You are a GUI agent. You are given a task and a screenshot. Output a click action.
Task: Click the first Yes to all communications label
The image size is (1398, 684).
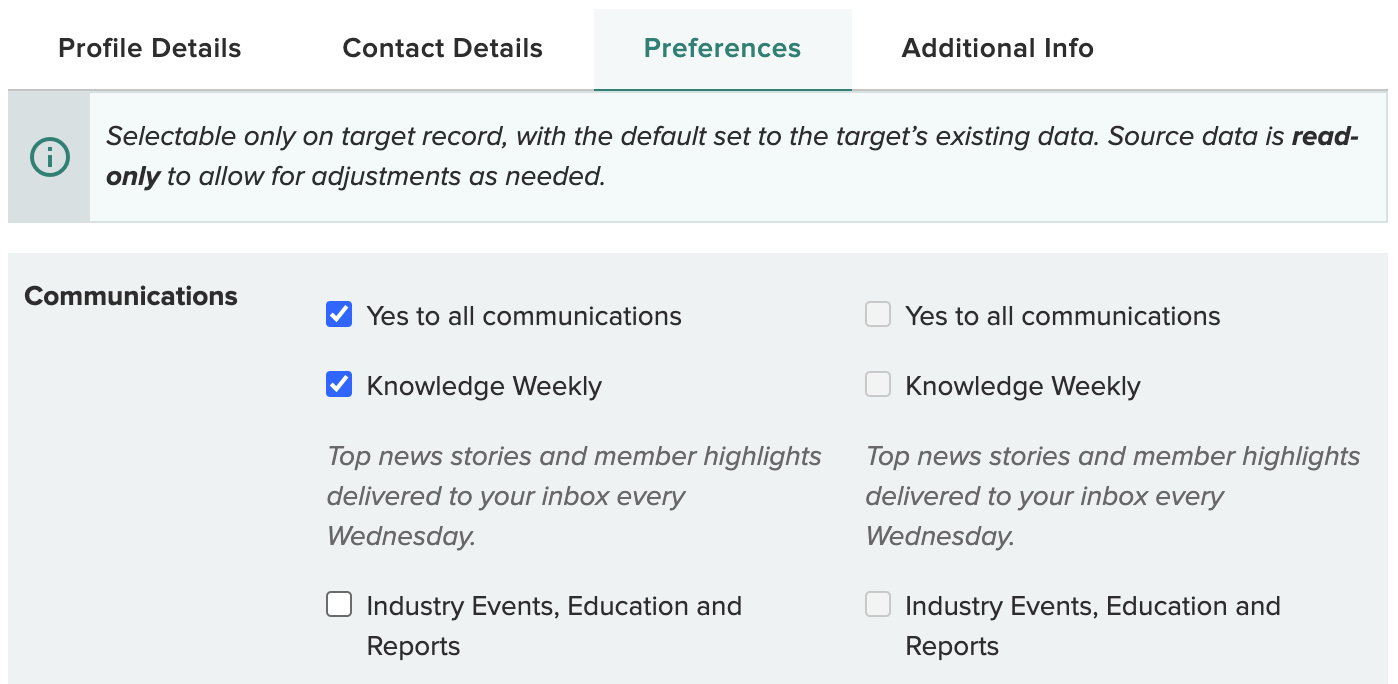[524, 316]
